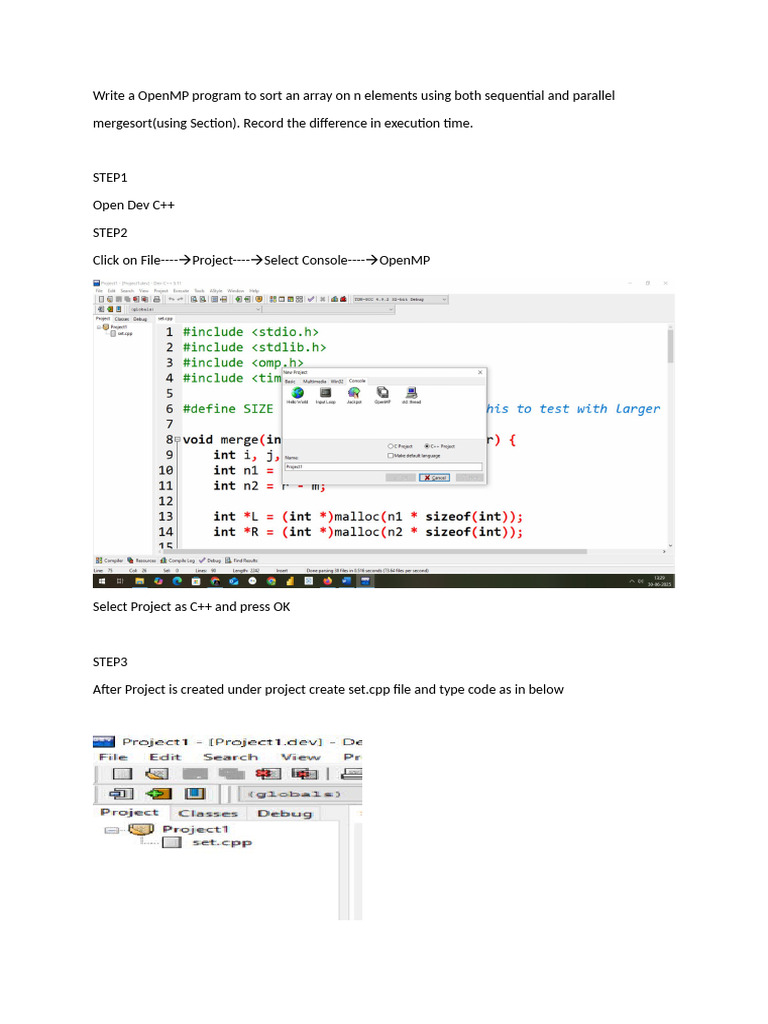Click the Syntax Check checkmark toolbar icon
This screenshot has height=1024, width=768.
(x=311, y=299)
